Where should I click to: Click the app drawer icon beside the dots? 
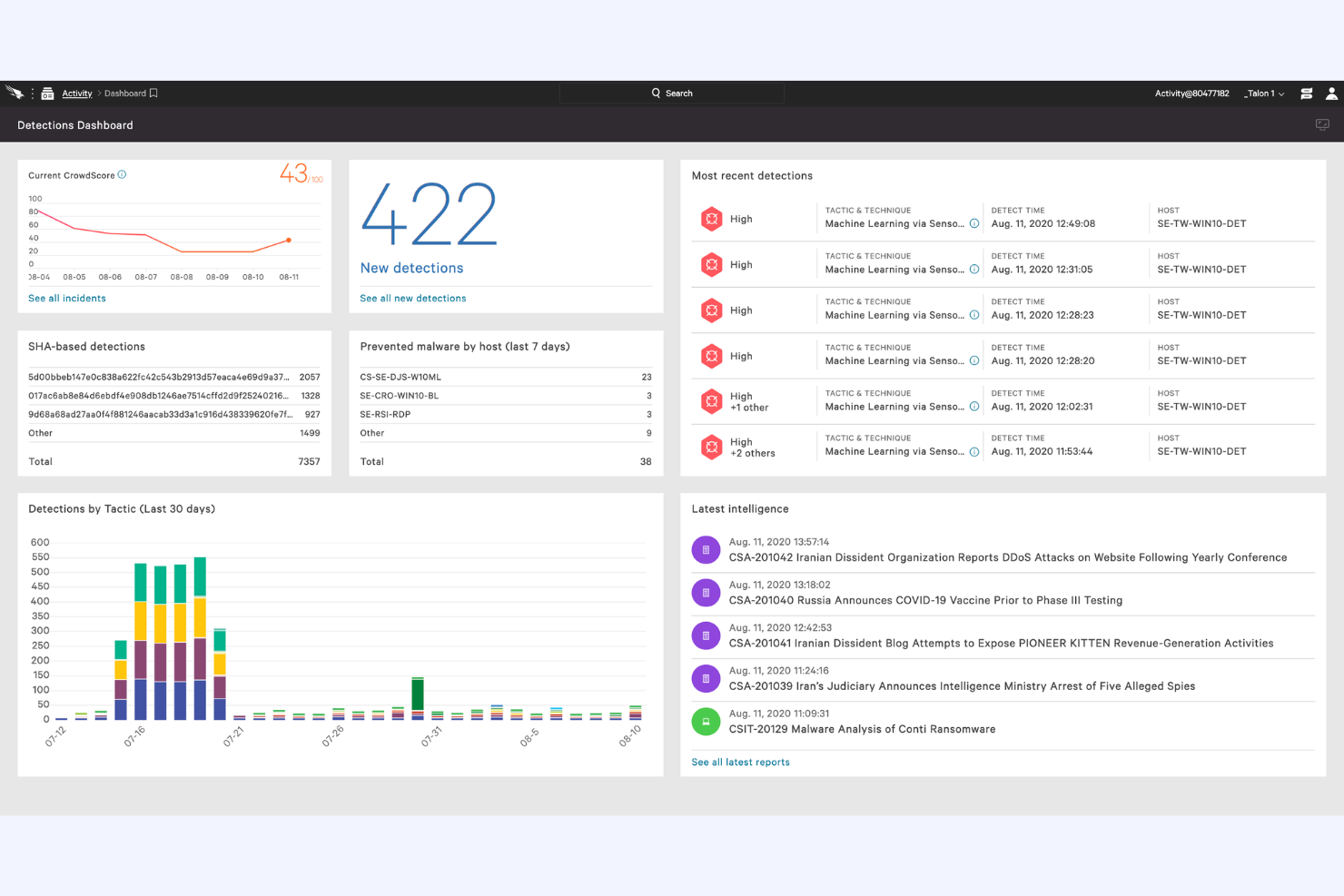pyautogui.click(x=47, y=93)
